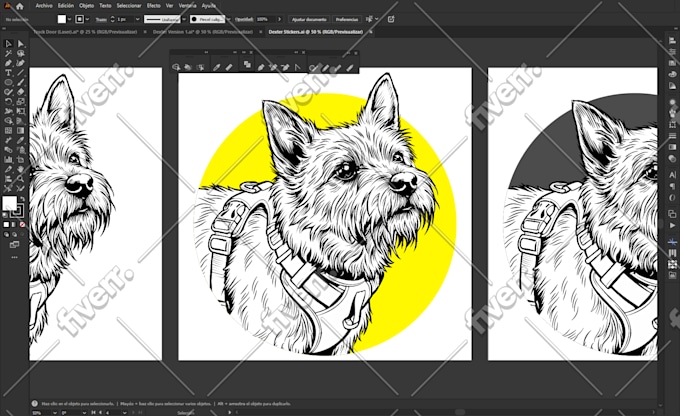Toggle Draw Behind mode
This screenshot has height=416, width=680.
pyautogui.click(x=14, y=234)
